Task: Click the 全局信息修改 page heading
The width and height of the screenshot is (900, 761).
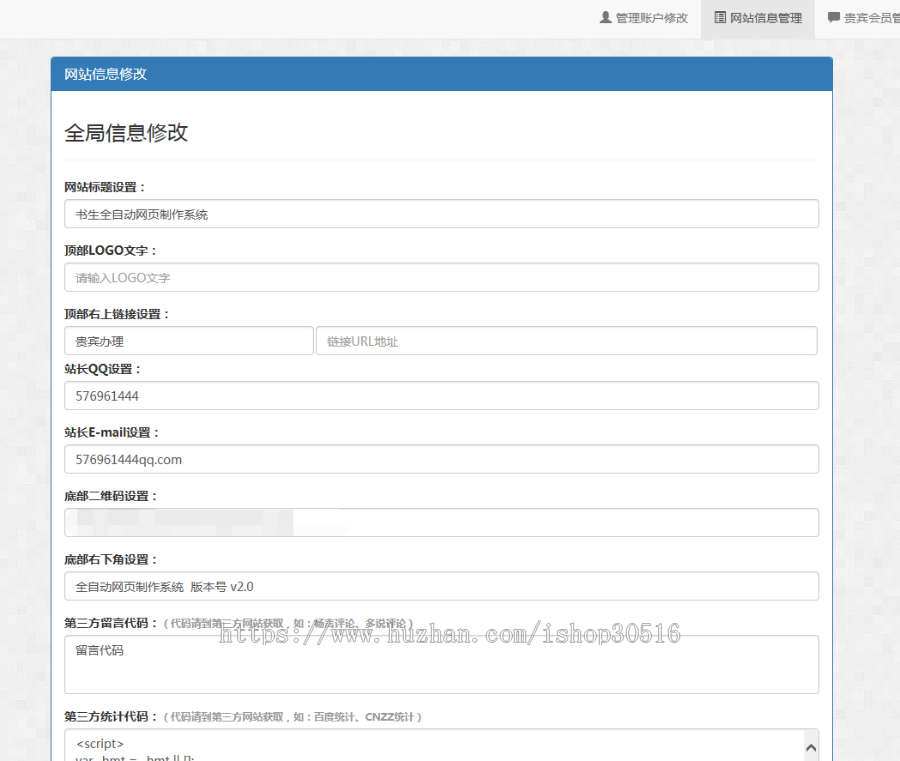Action: [126, 132]
